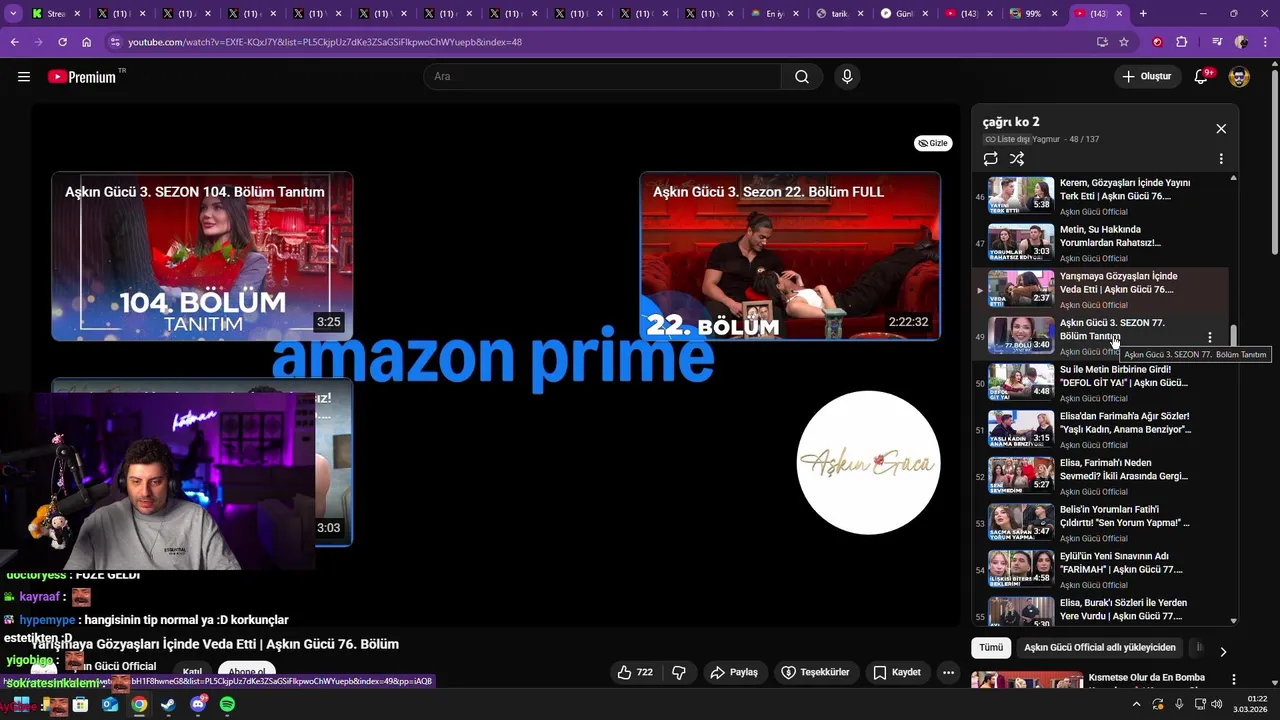The image size is (1280, 720).
Task: Open the YouTube hamburger guide menu
Action: click(x=24, y=77)
